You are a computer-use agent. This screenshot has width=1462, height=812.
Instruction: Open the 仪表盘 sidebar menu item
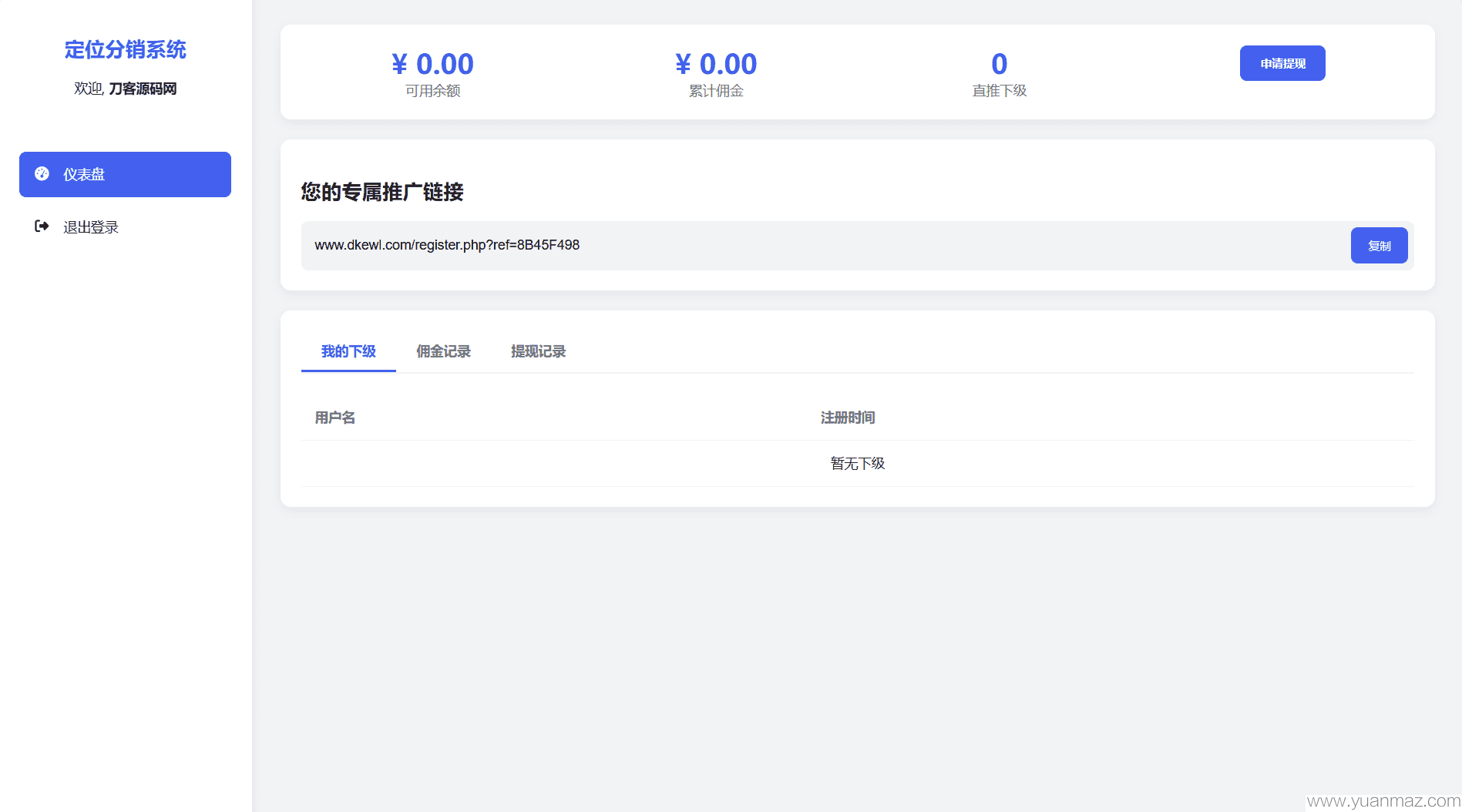(125, 174)
